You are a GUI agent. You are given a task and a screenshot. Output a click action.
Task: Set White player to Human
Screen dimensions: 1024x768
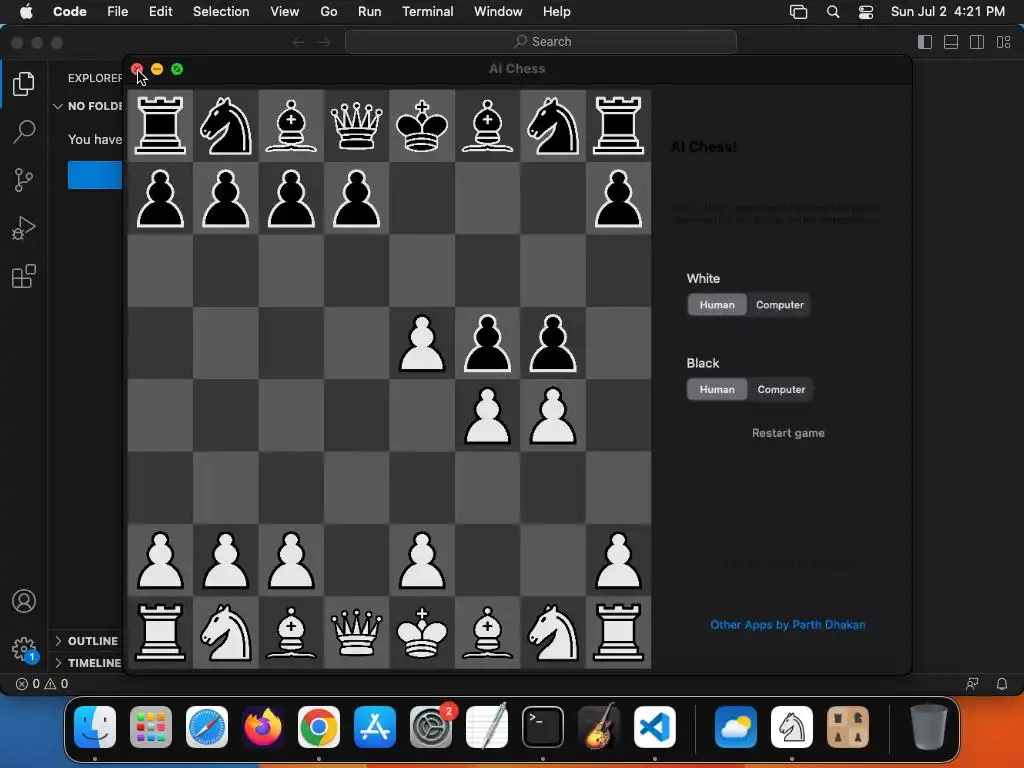717,305
